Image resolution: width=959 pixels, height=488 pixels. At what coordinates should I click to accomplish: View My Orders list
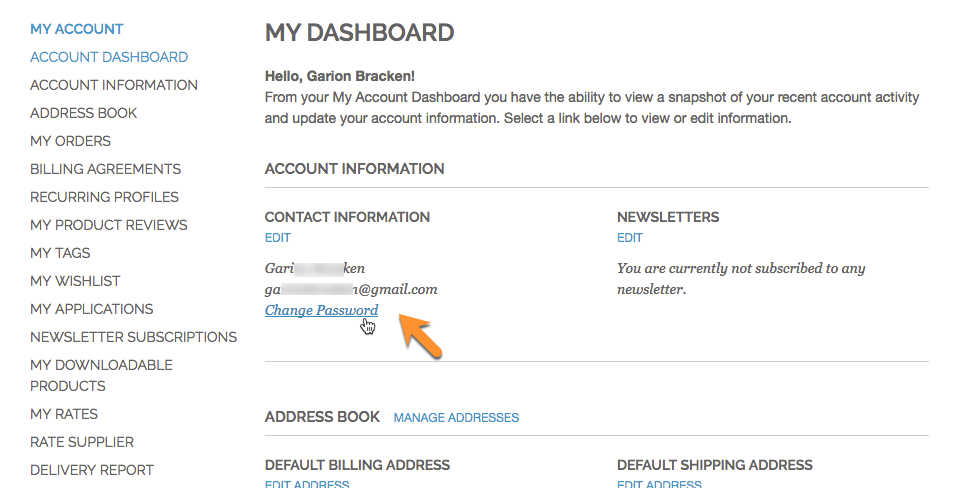(70, 141)
